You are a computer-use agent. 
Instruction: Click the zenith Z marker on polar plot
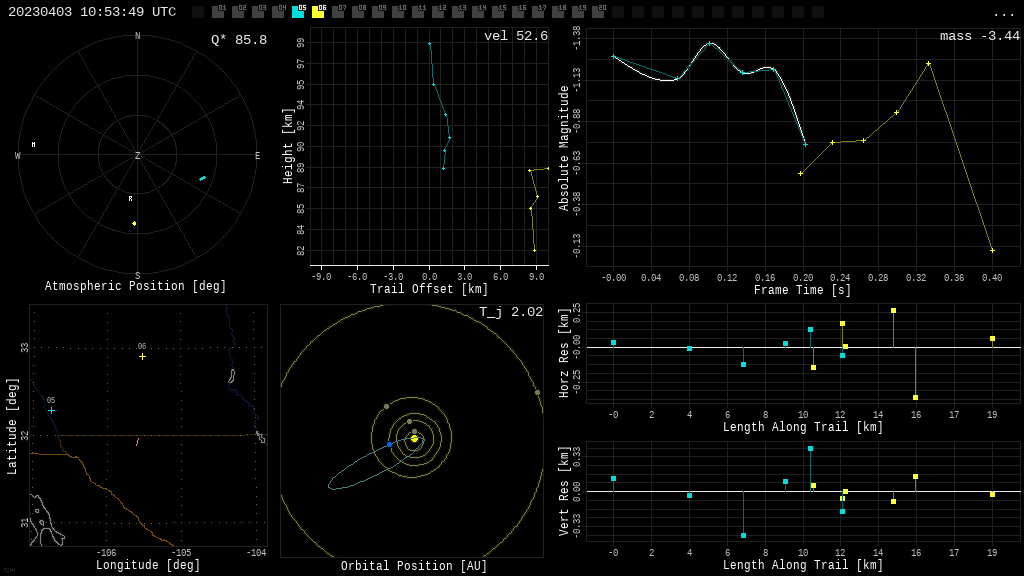pyautogui.click(x=138, y=156)
